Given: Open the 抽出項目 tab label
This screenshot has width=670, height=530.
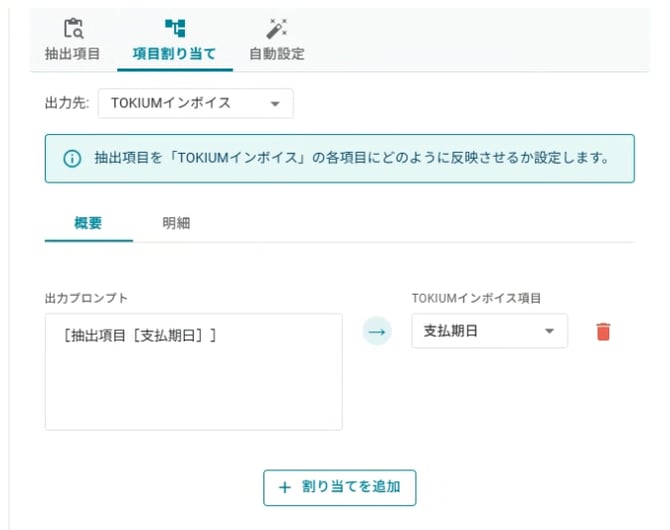Looking at the screenshot, I should point(72,54).
